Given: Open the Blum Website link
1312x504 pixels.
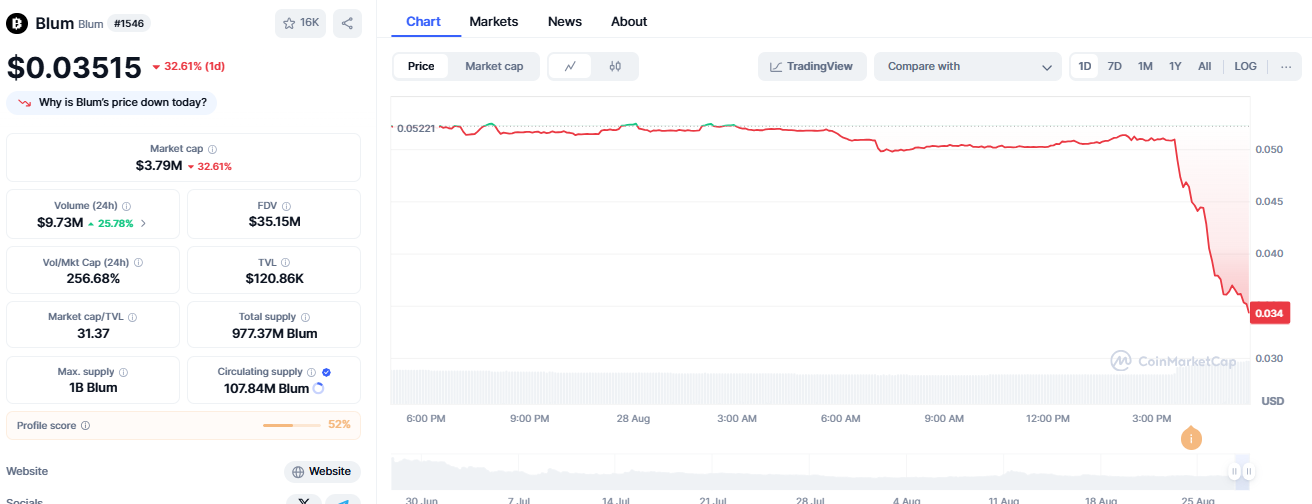Looking at the screenshot, I should pyautogui.click(x=322, y=471).
